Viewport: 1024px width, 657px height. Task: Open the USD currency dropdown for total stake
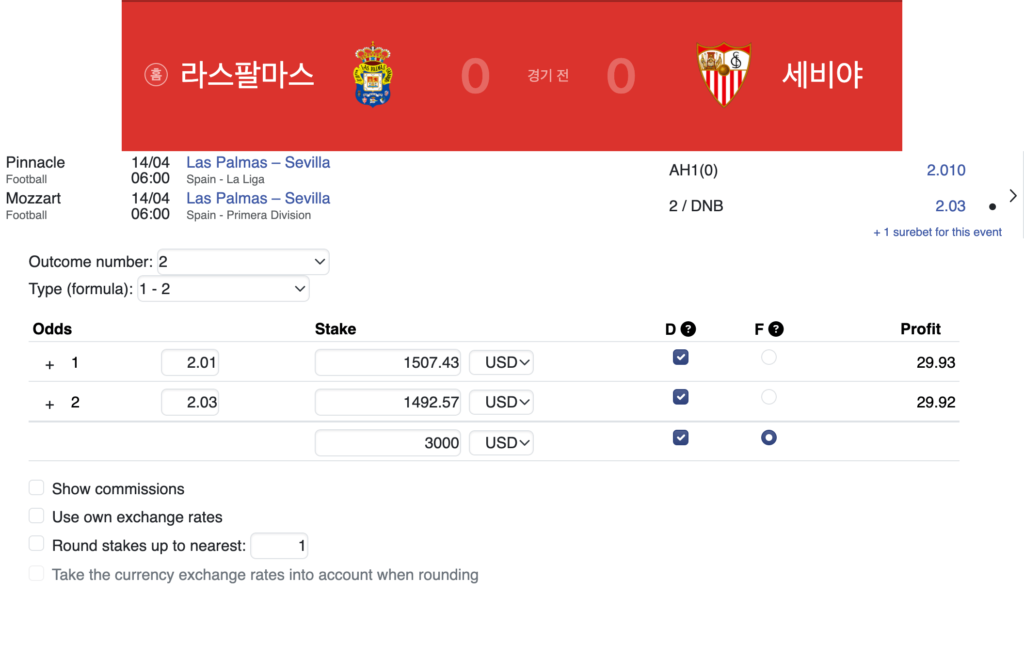click(501, 442)
